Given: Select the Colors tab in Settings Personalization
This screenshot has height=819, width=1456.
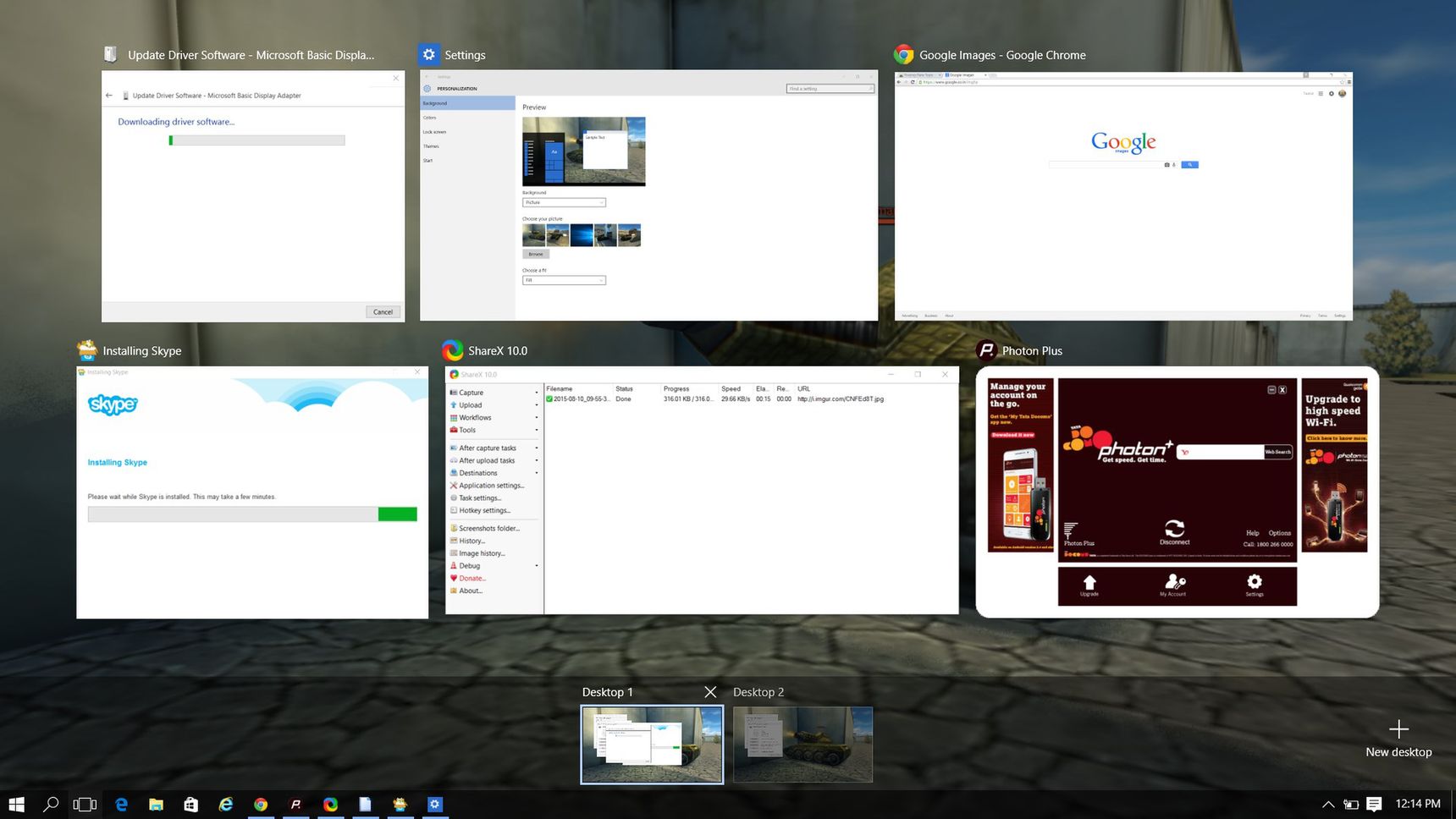Looking at the screenshot, I should pos(430,118).
